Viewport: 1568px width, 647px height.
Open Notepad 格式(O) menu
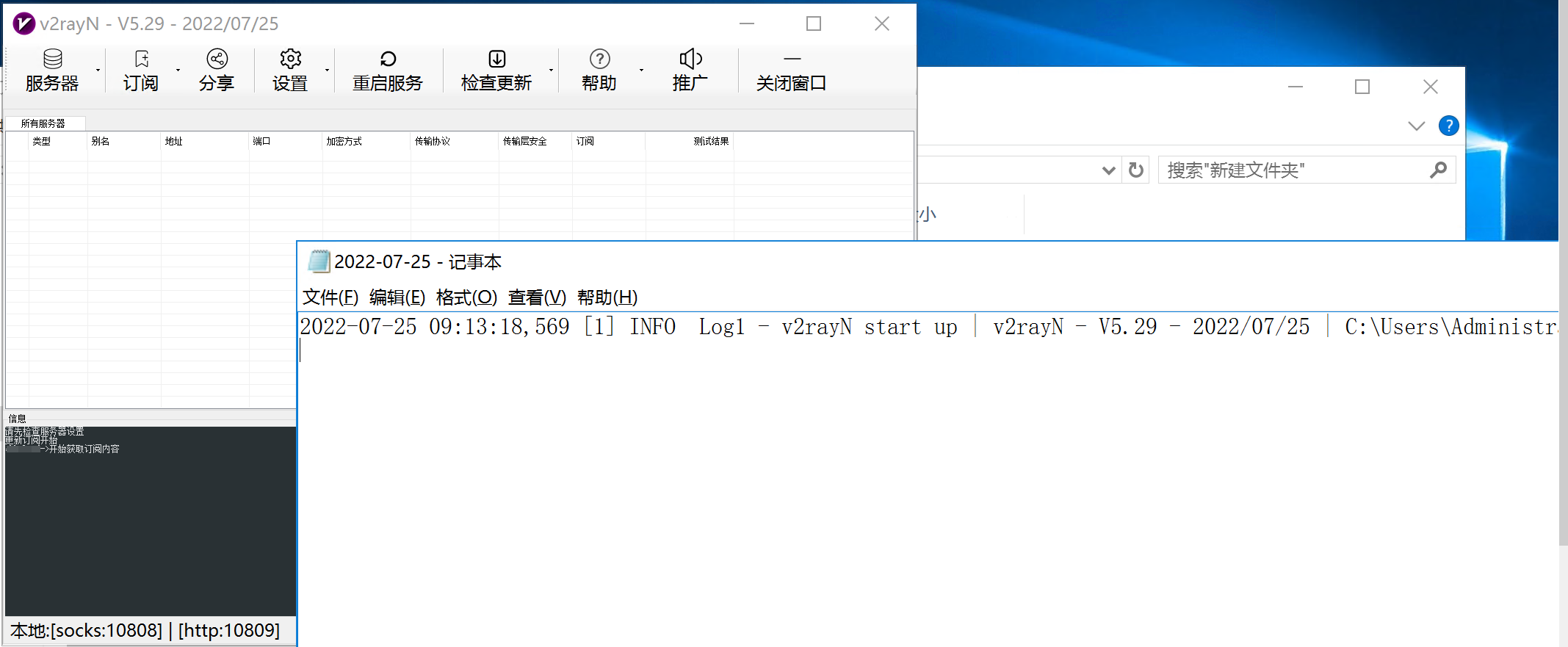pos(466,297)
